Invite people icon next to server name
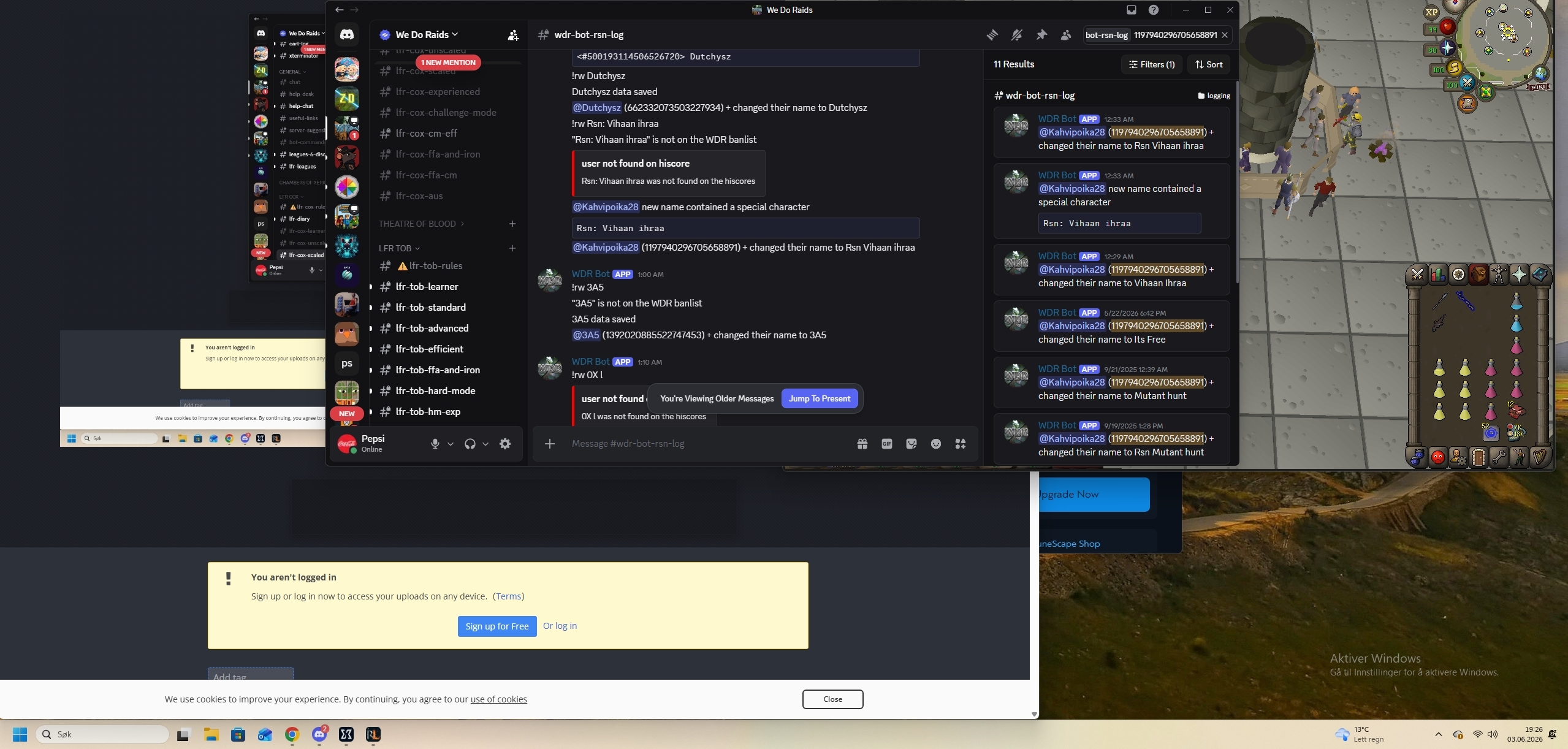 [x=513, y=35]
